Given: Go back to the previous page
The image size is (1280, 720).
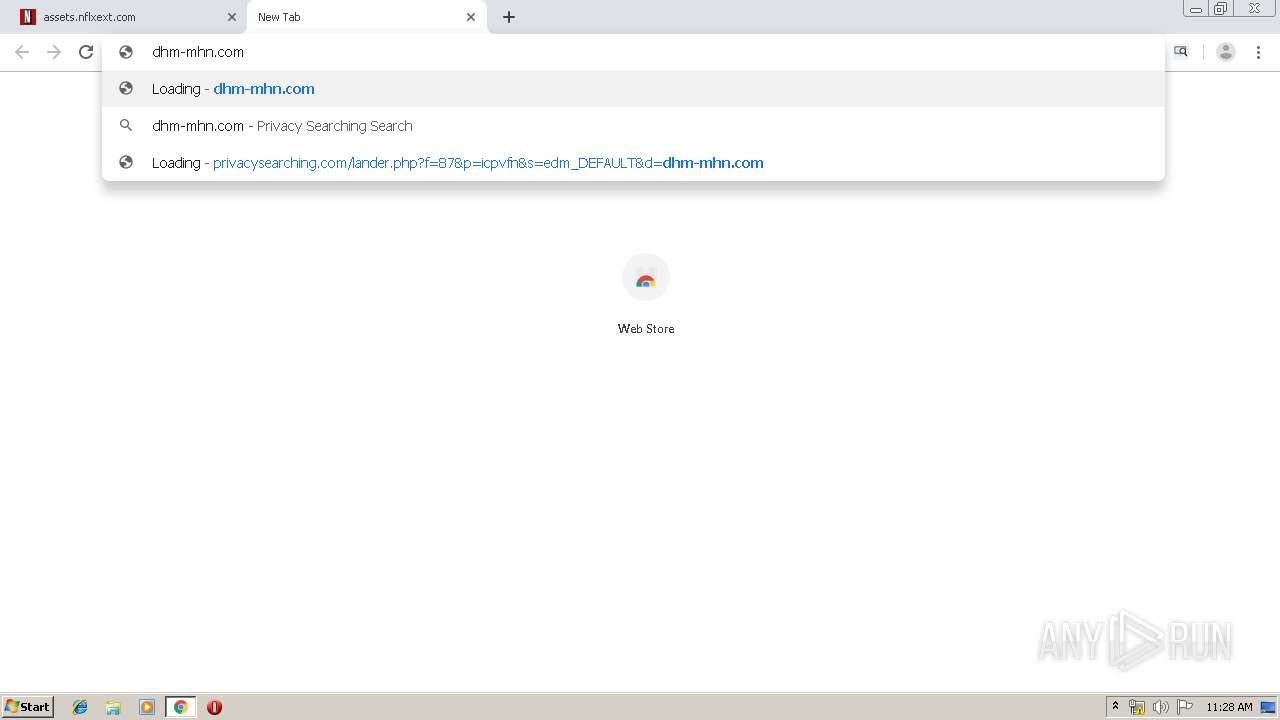Looking at the screenshot, I should (x=22, y=52).
